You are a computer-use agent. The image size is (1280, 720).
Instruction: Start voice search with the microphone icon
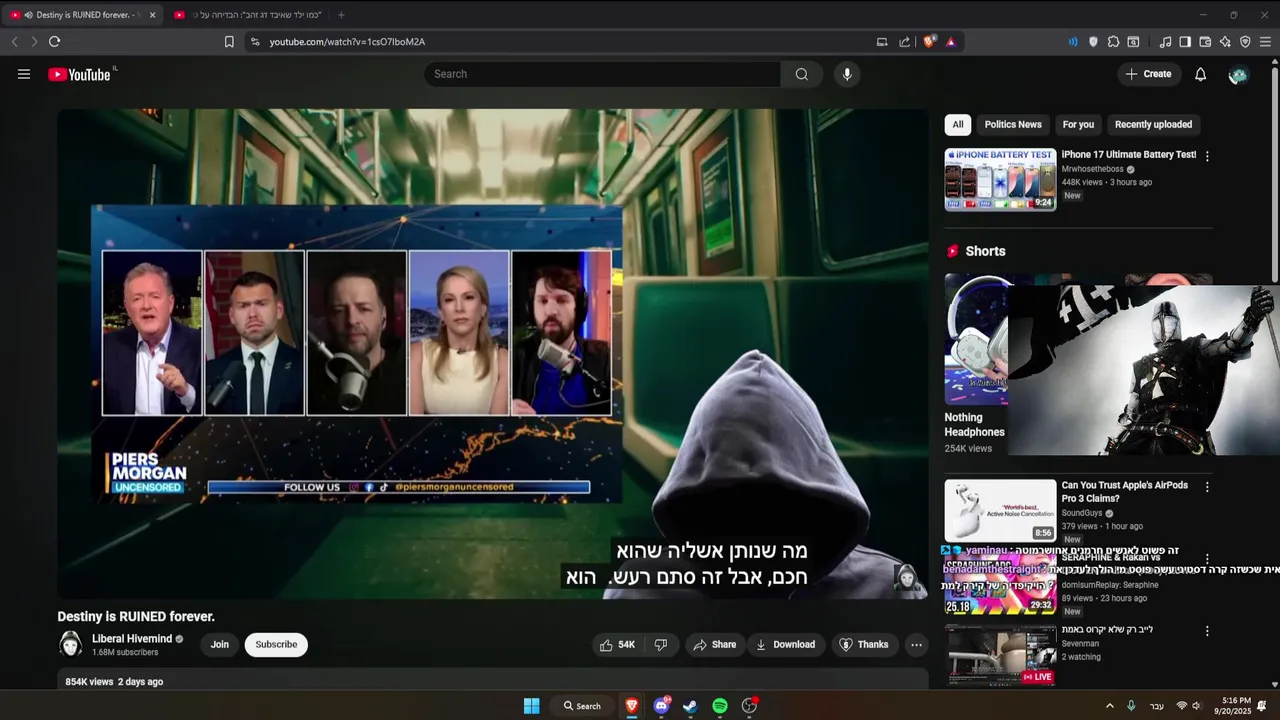847,74
